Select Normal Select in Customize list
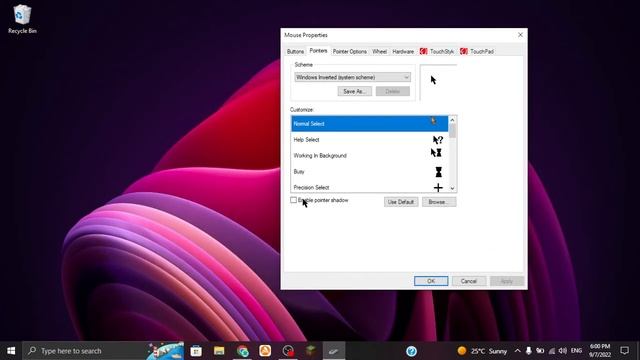Viewport: 640px width, 360px height. [x=369, y=123]
